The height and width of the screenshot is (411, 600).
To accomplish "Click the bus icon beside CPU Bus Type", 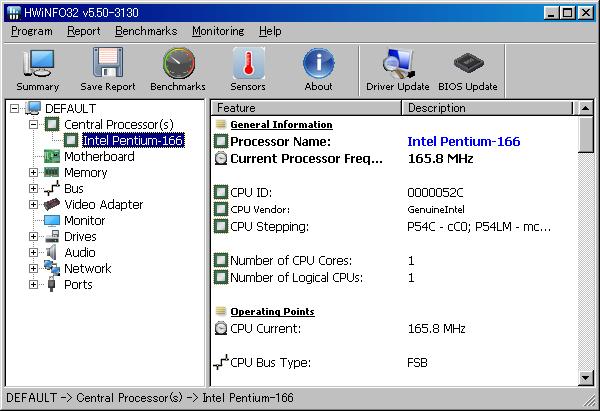I will click(x=221, y=362).
